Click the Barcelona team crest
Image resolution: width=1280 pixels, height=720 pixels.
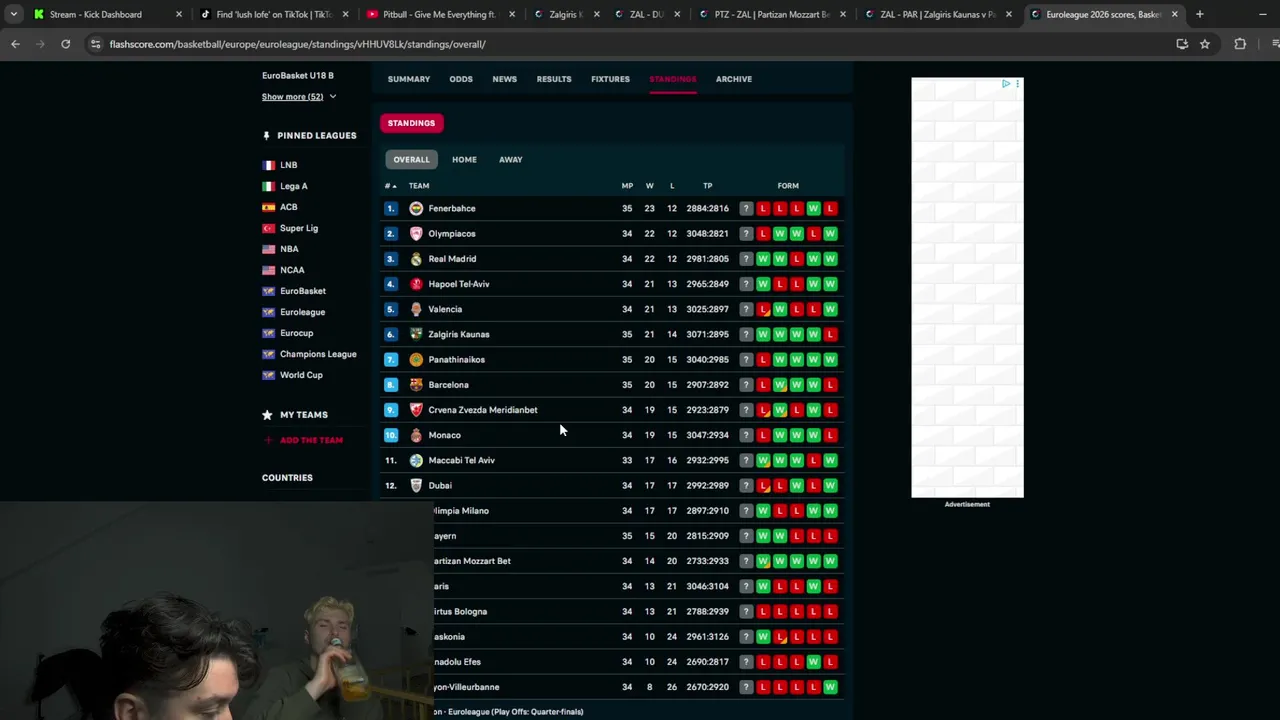(416, 385)
